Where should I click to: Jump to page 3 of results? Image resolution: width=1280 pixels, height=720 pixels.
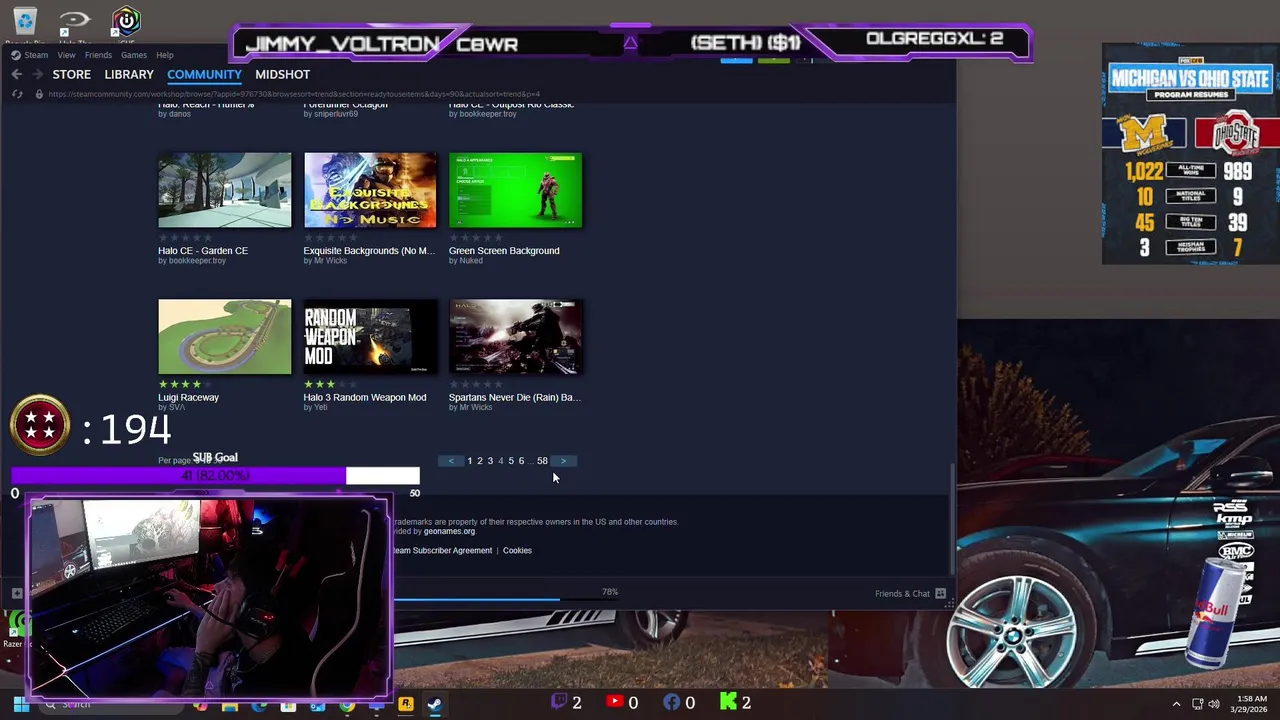coord(490,461)
